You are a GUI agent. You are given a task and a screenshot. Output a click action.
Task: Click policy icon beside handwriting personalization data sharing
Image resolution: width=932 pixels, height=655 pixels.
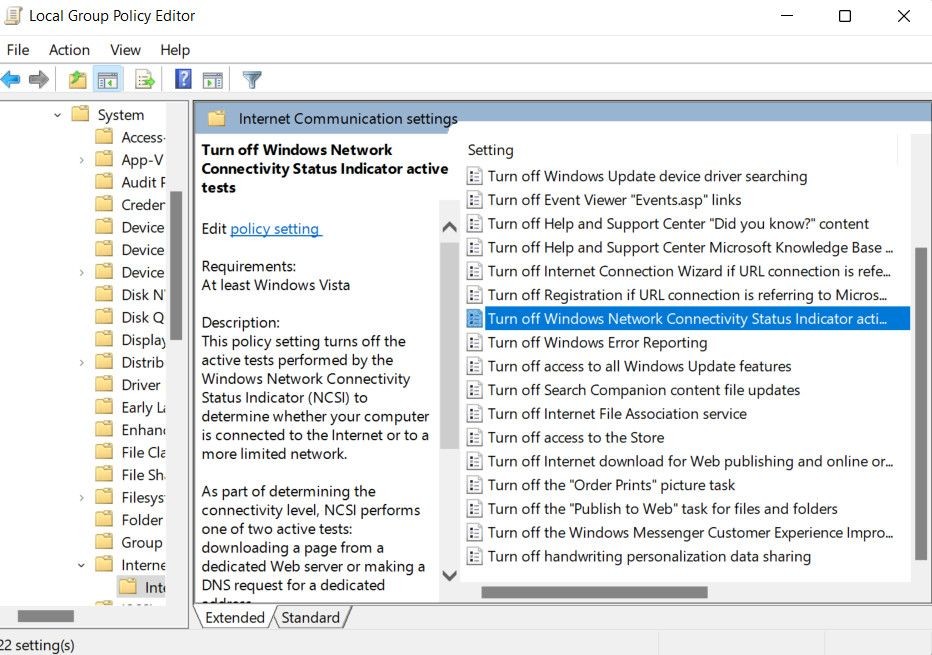474,556
